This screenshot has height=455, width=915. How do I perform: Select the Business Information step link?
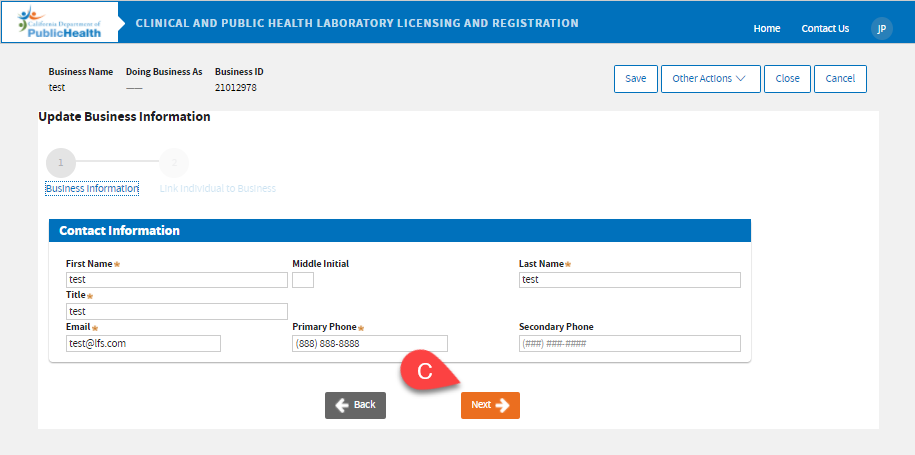pyautogui.click(x=92, y=188)
